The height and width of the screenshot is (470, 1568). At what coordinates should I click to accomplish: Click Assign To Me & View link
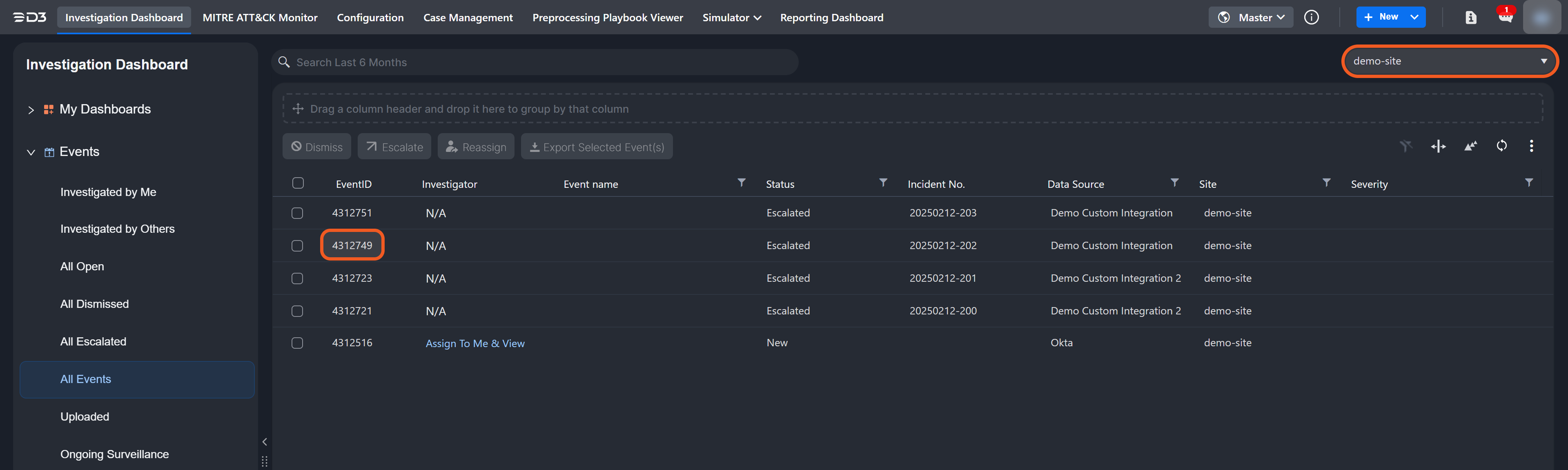tap(475, 343)
